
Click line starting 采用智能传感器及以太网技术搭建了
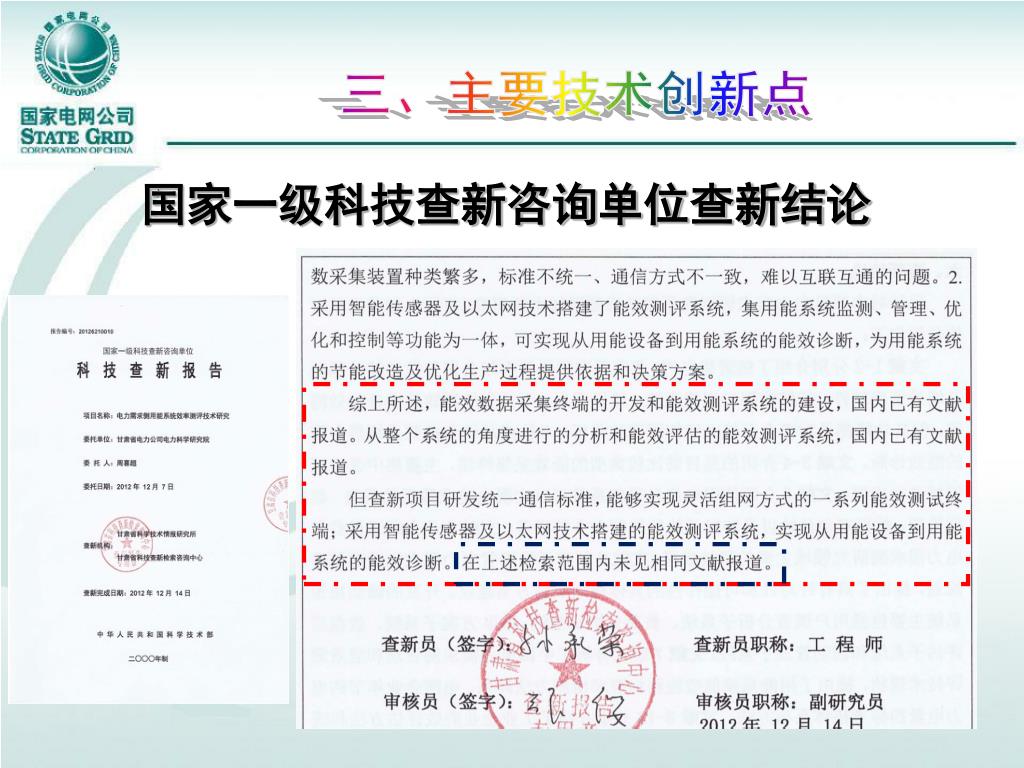click(635, 308)
